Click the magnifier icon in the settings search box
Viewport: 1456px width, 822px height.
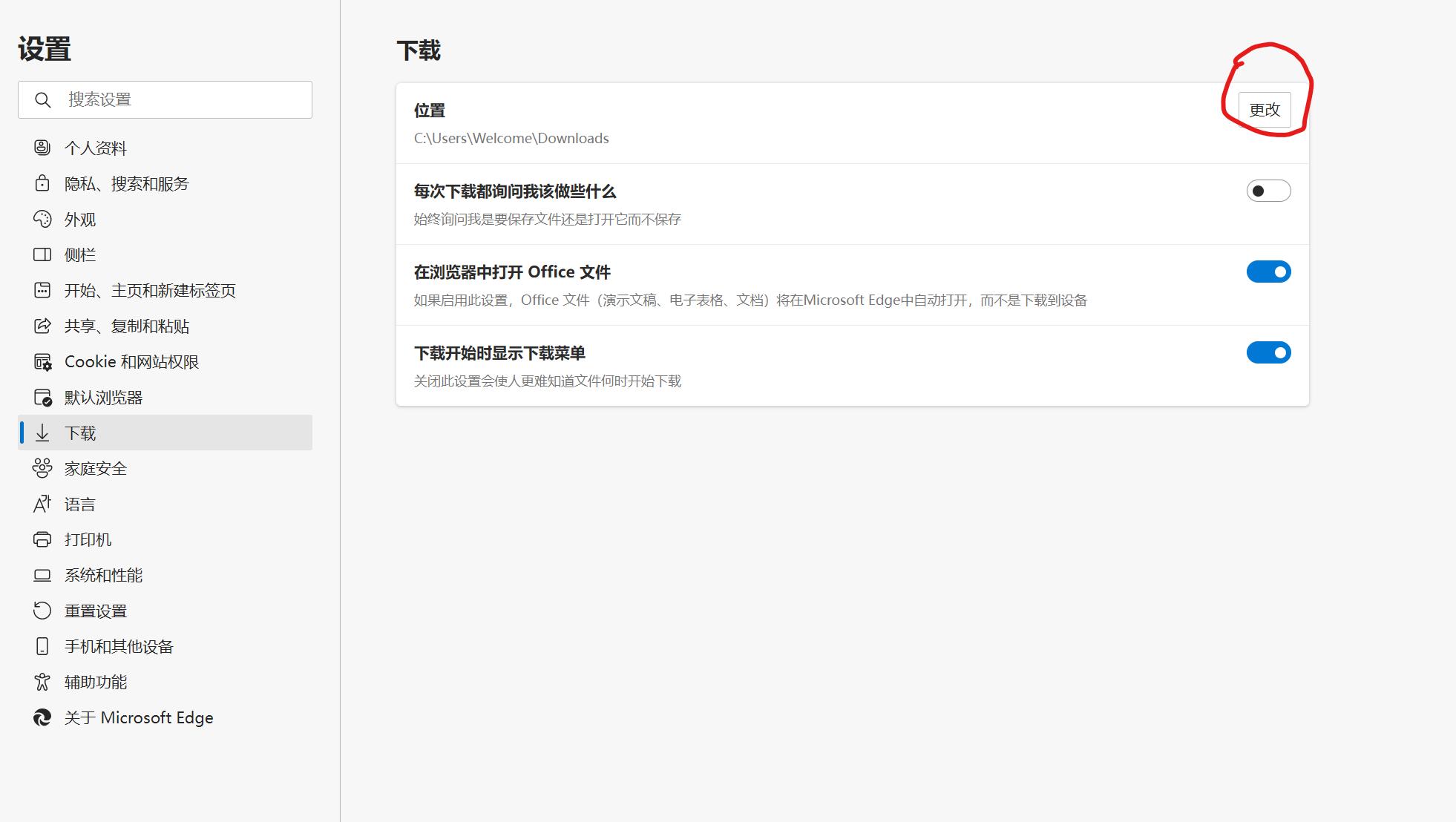(43, 99)
